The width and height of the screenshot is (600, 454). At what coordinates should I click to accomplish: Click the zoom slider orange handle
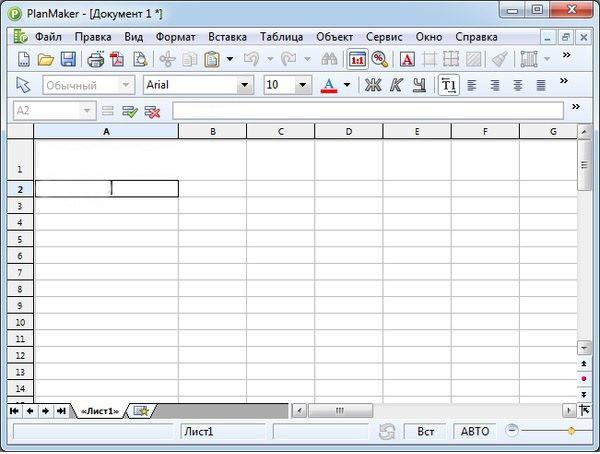[x=571, y=431]
